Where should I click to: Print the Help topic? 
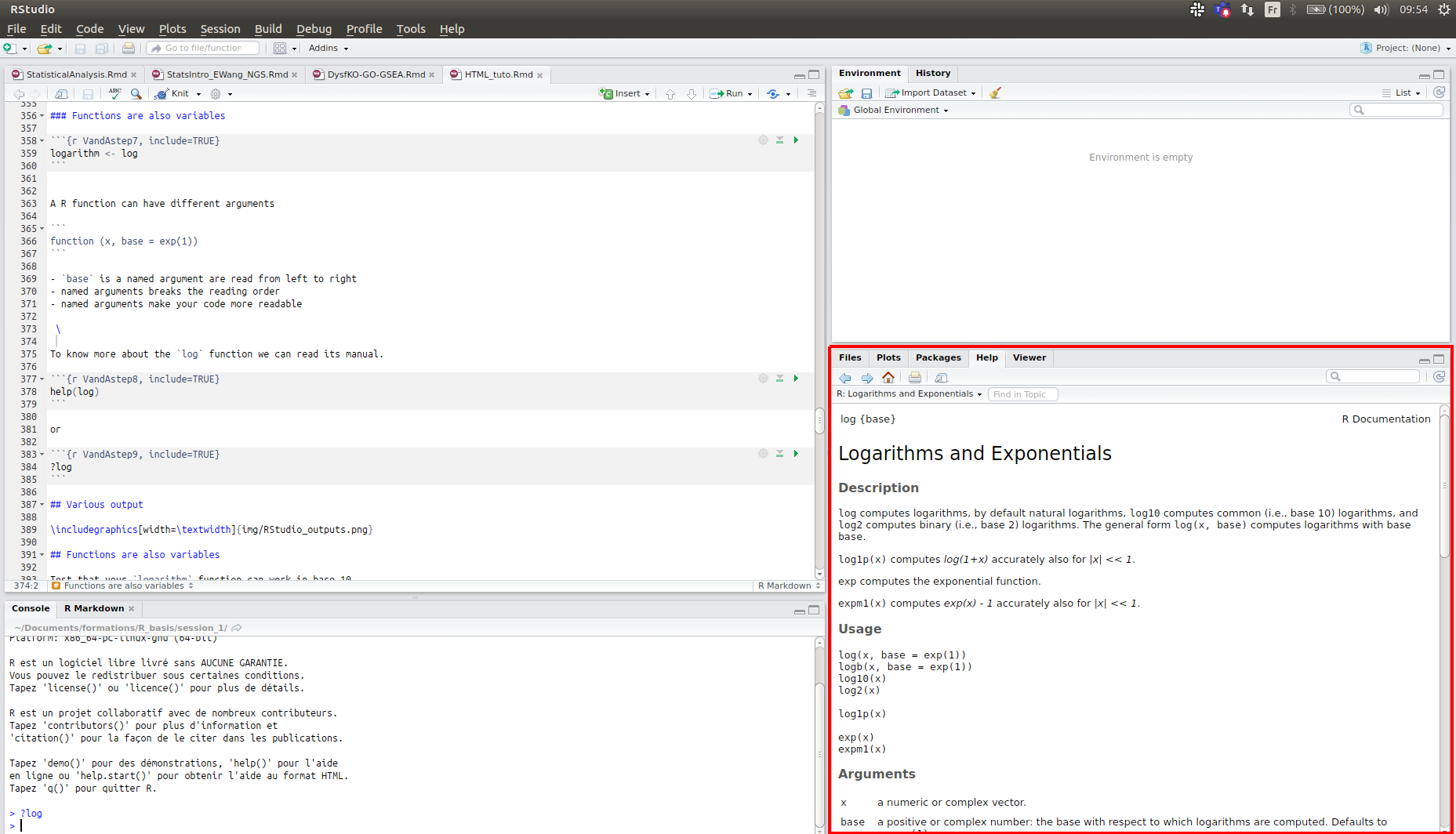click(x=915, y=378)
